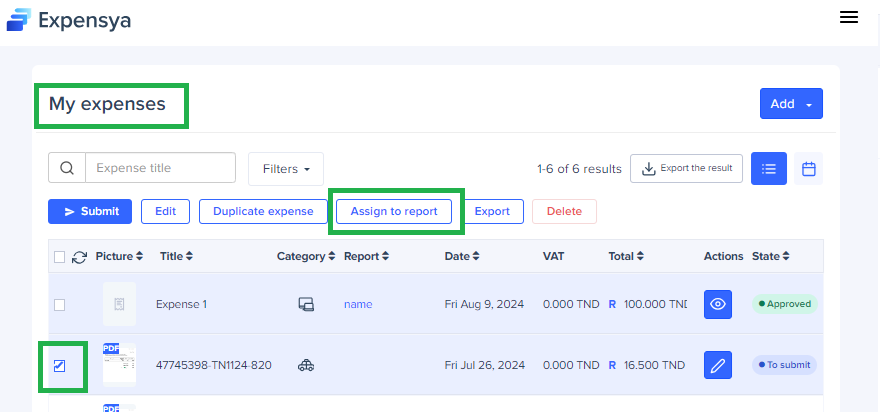Toggle the select-all checkbox in header
This screenshot has width=880, height=412.
[x=59, y=257]
